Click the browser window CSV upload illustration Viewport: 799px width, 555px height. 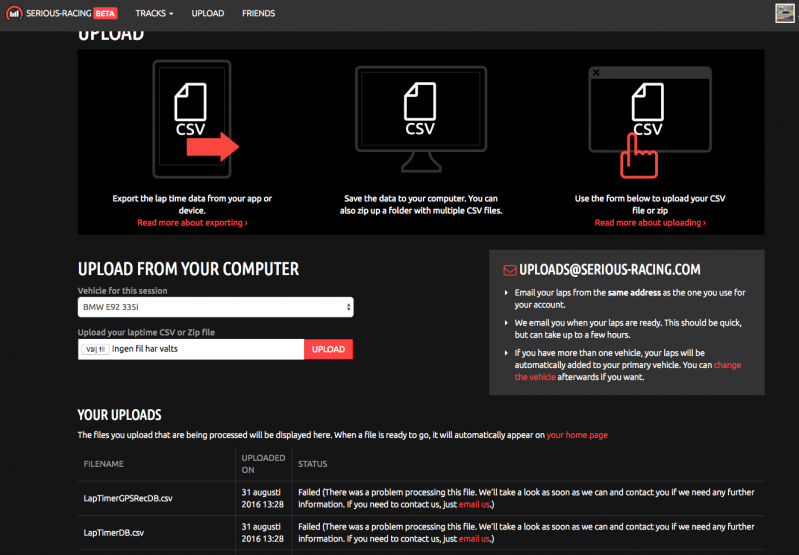point(650,122)
